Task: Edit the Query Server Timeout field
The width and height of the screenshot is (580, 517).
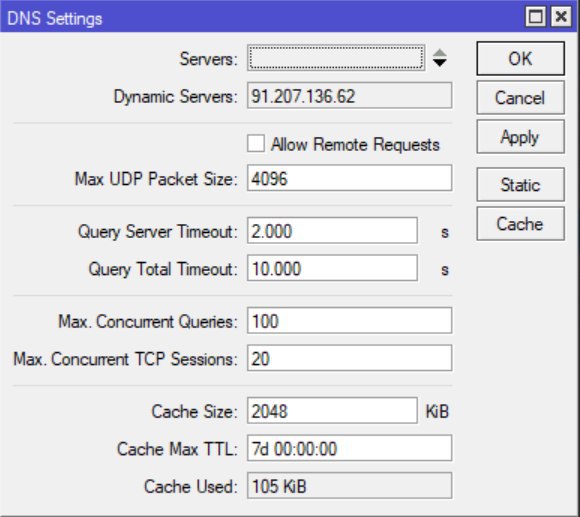Action: [332, 231]
